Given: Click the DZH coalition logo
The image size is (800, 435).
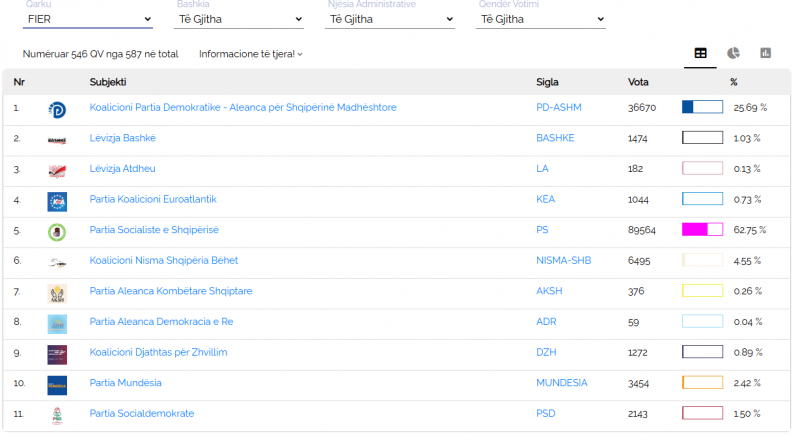Looking at the screenshot, I should coord(57,355).
